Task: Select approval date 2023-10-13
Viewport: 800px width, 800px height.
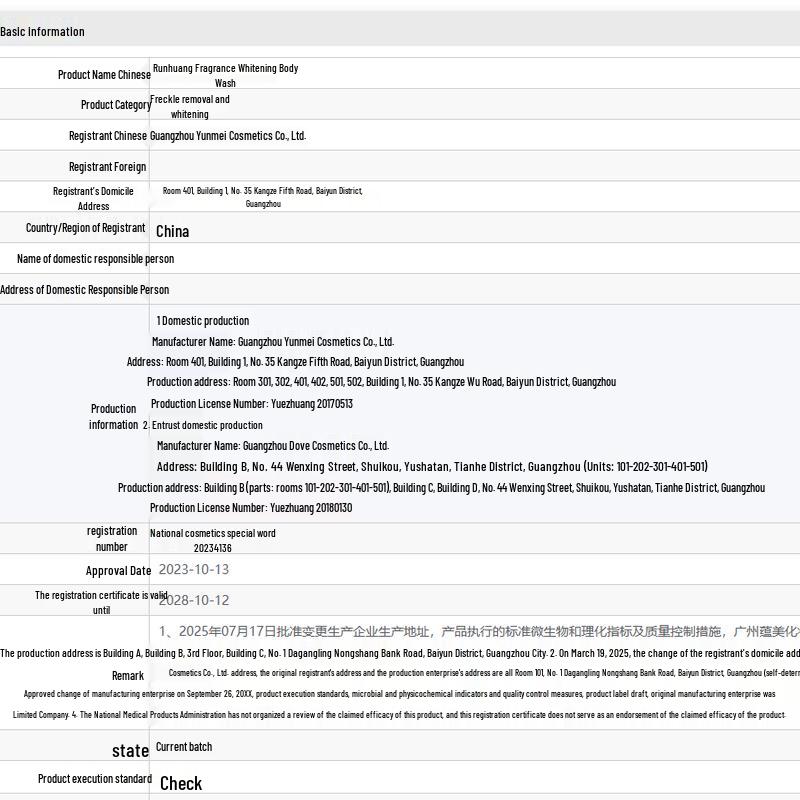Action: coord(194,569)
